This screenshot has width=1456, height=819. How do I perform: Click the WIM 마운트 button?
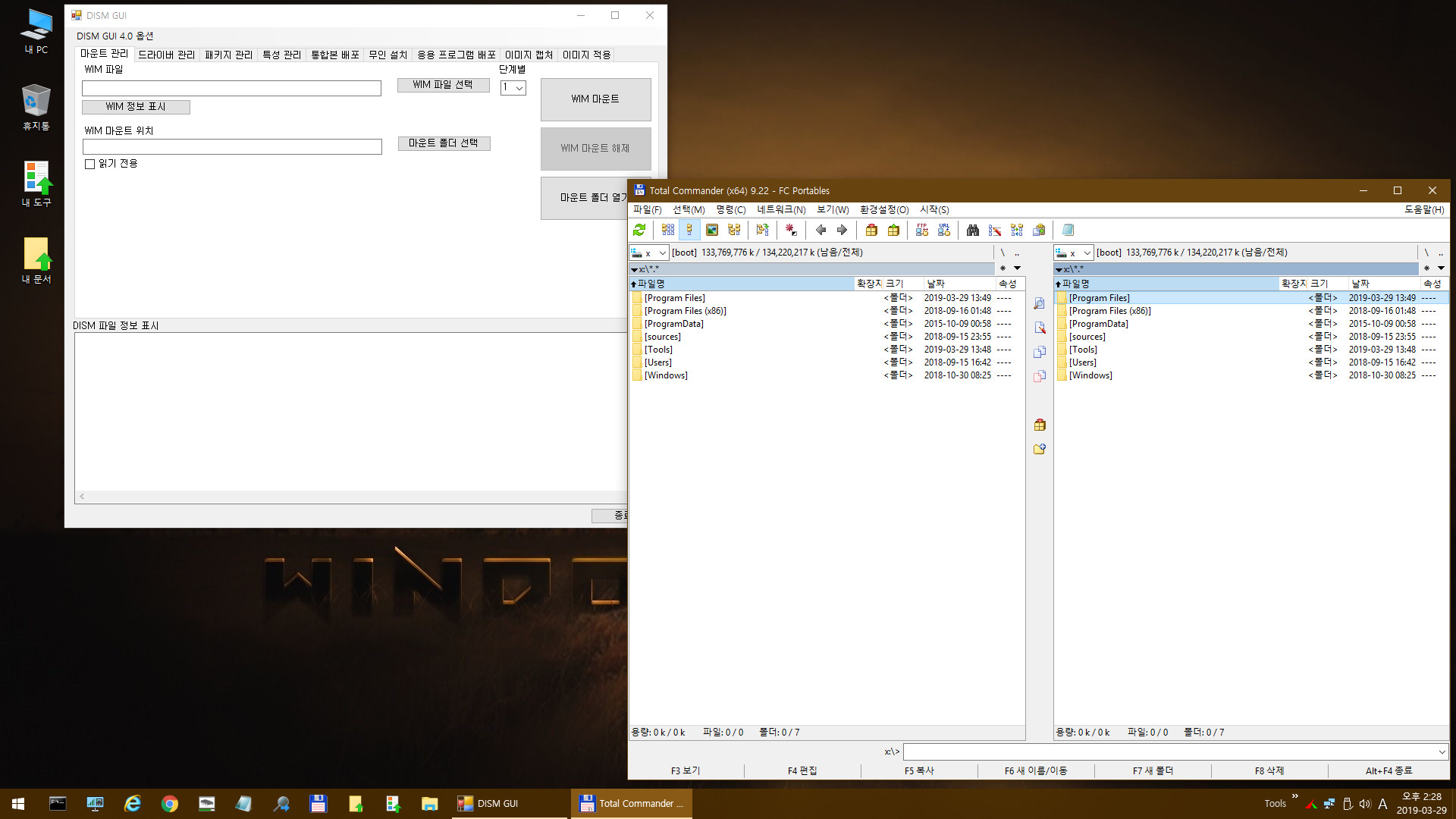point(595,99)
